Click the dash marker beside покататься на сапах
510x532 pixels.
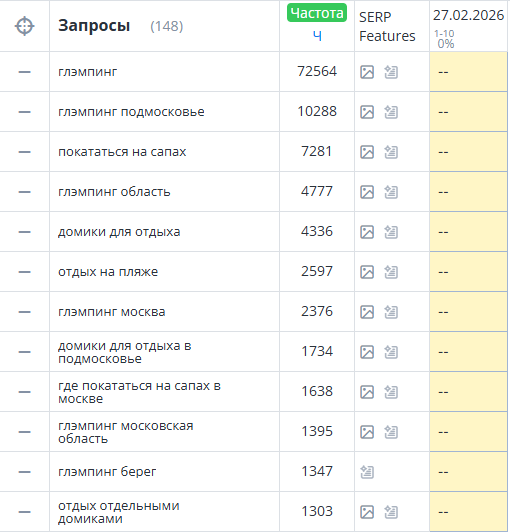(x=24, y=152)
